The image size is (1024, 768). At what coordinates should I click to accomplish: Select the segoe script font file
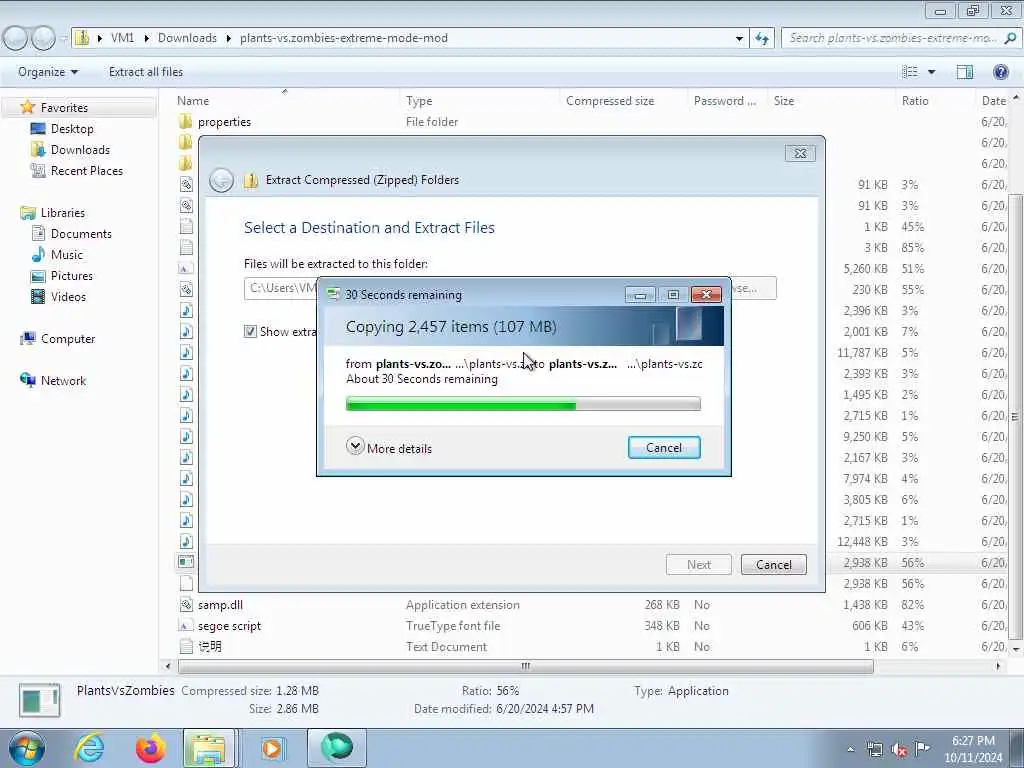(229, 626)
